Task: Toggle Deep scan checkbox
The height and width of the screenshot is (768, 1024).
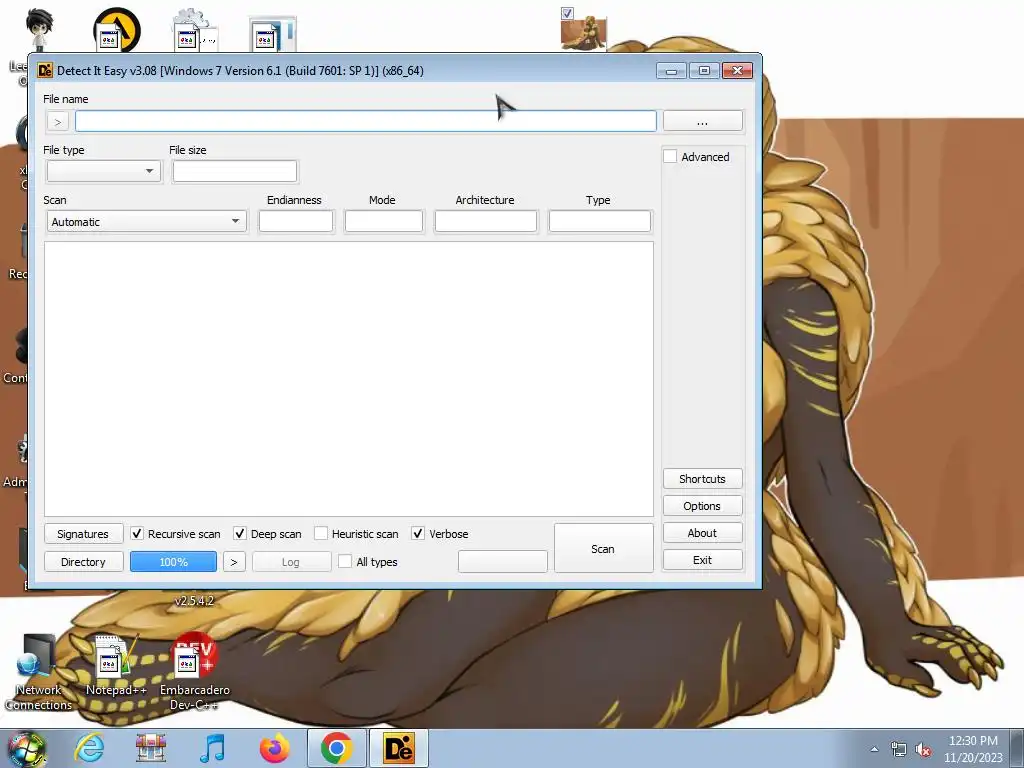Action: click(240, 534)
